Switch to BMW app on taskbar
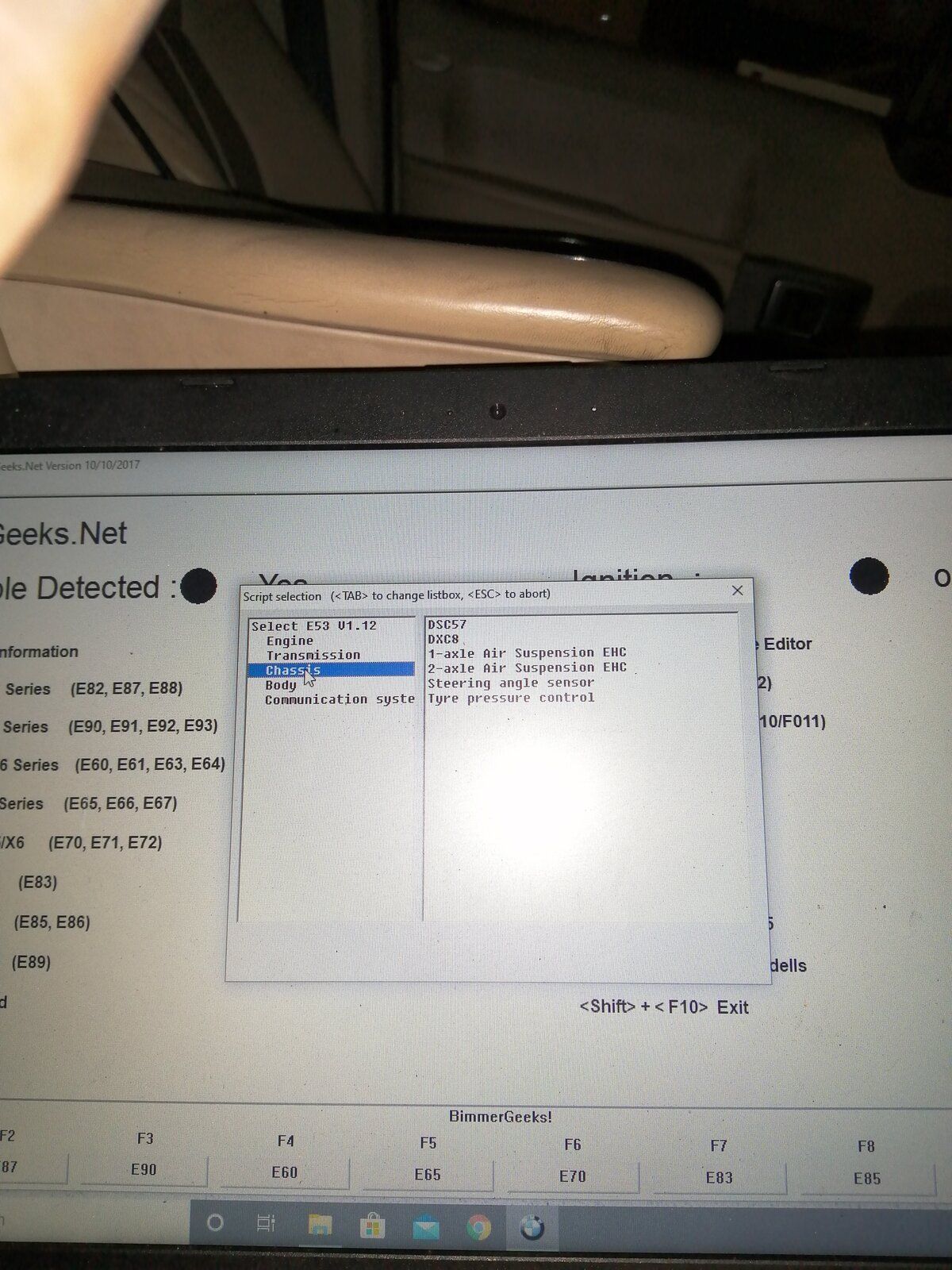This screenshot has width=952, height=1270. pyautogui.click(x=532, y=1228)
